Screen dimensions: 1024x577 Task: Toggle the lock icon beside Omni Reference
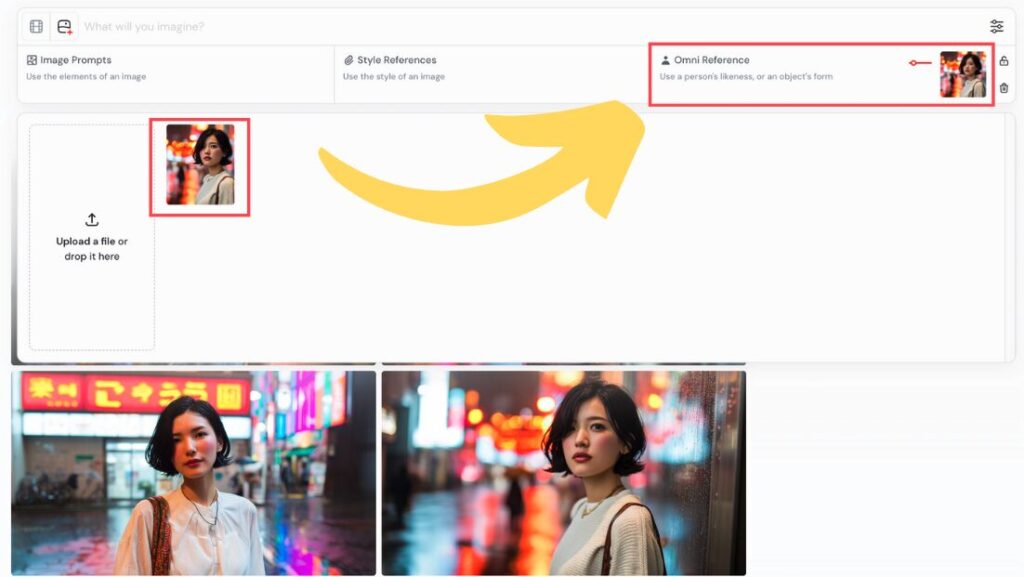tap(1004, 61)
